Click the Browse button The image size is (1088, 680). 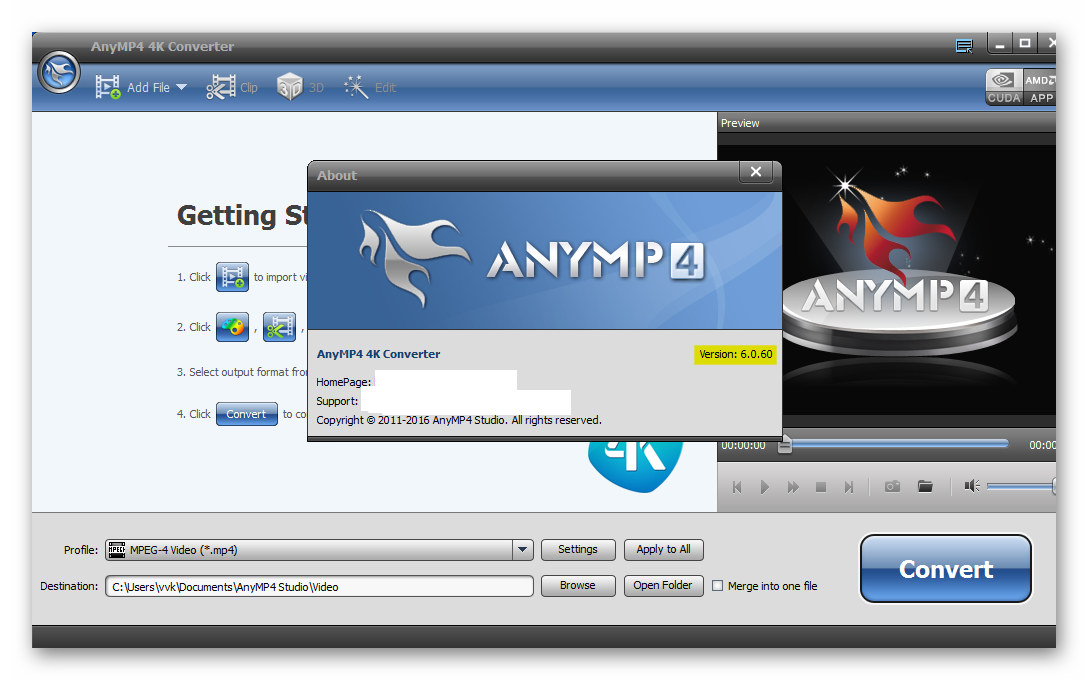coord(578,586)
